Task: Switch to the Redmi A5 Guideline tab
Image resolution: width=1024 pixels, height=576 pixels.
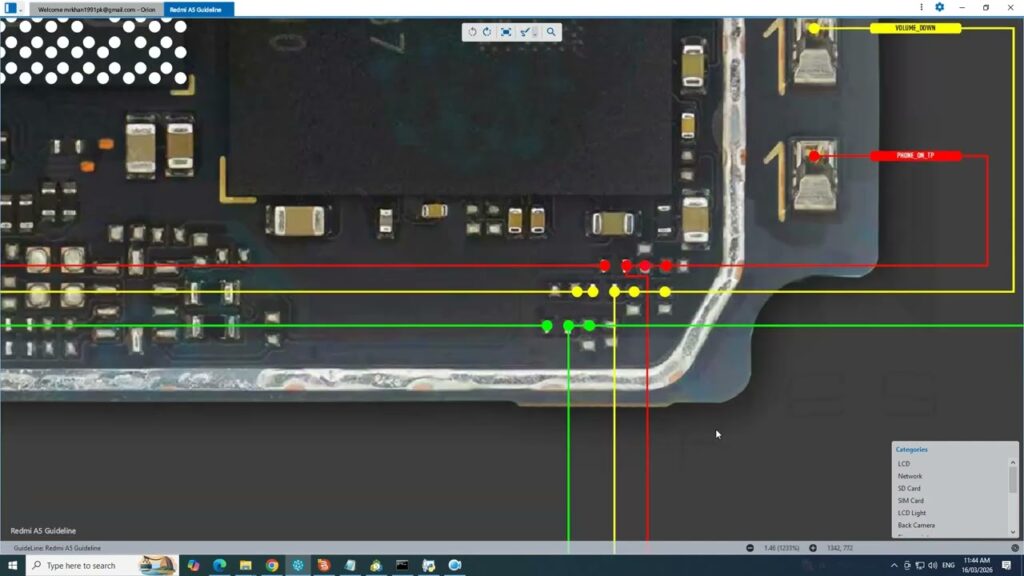Action: pyautogui.click(x=198, y=9)
